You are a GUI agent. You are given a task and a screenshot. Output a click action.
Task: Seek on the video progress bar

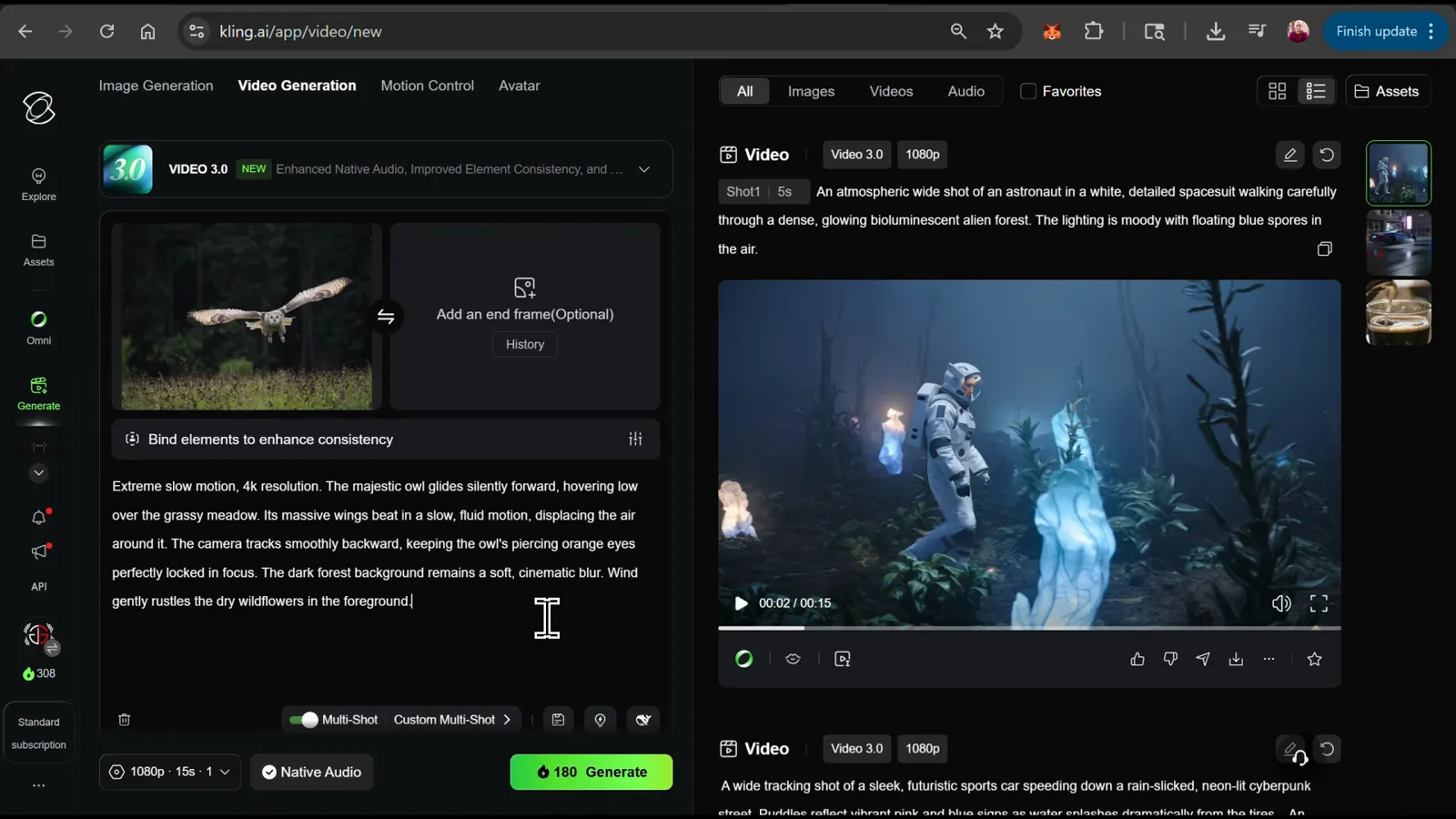tap(1029, 628)
